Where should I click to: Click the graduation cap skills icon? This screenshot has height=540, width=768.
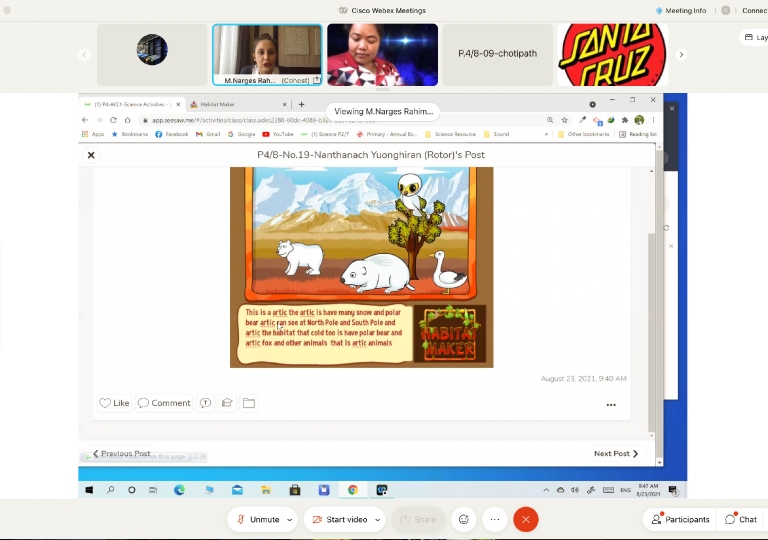[x=227, y=403]
